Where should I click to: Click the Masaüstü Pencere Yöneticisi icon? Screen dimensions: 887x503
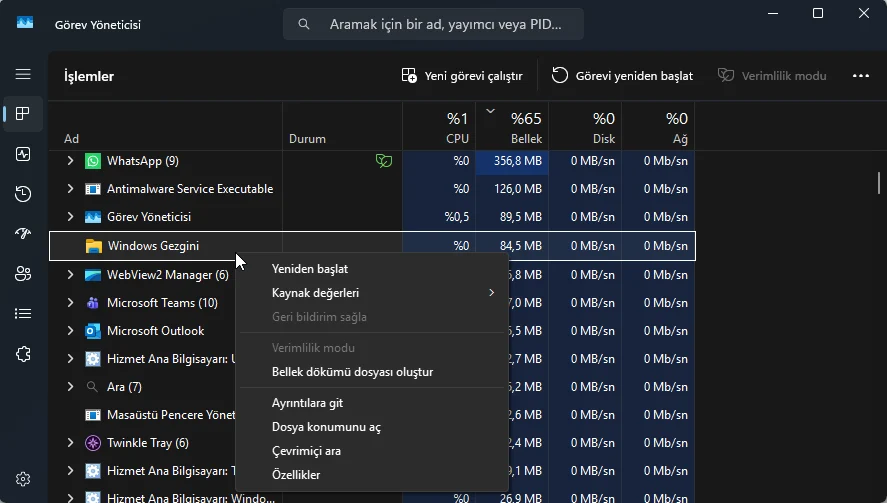click(93, 415)
